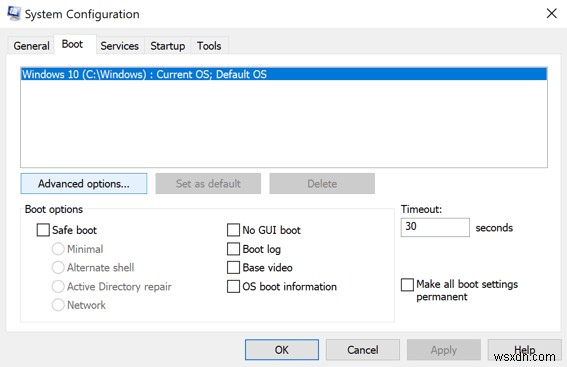The image size is (567, 367).
Task: Open the Services tab
Action: (119, 46)
